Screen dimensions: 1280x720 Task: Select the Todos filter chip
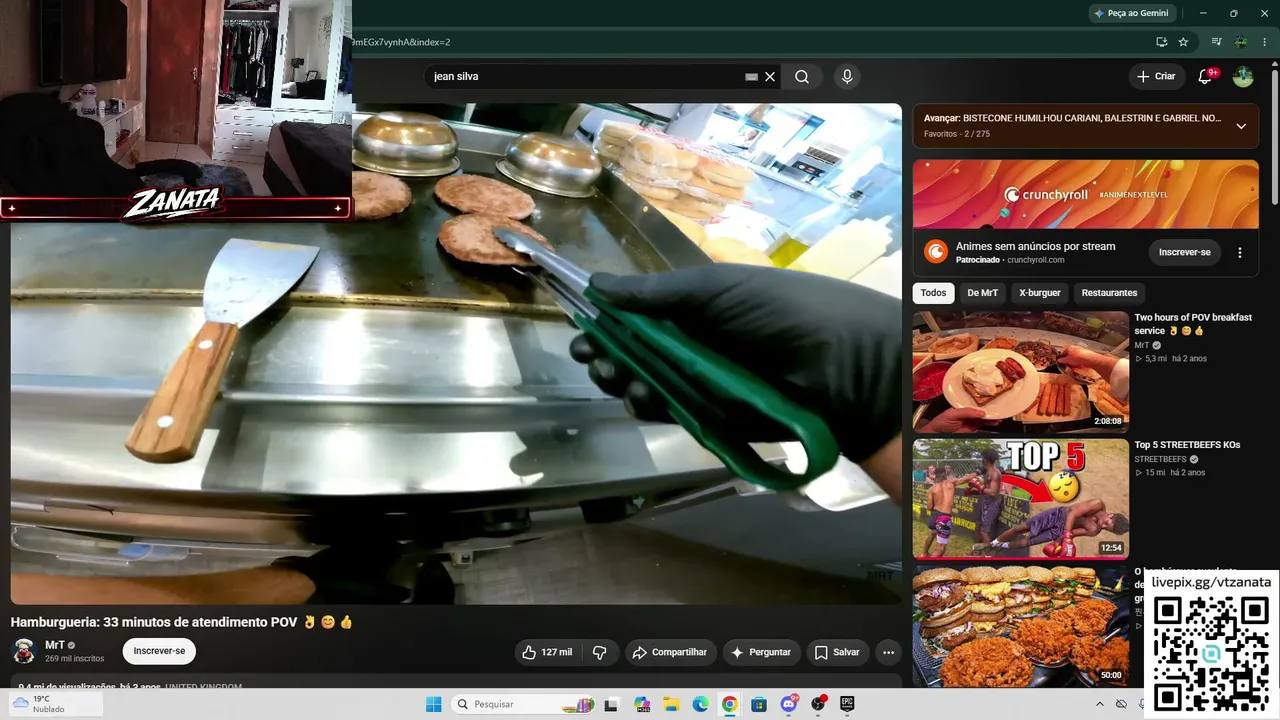(x=933, y=293)
